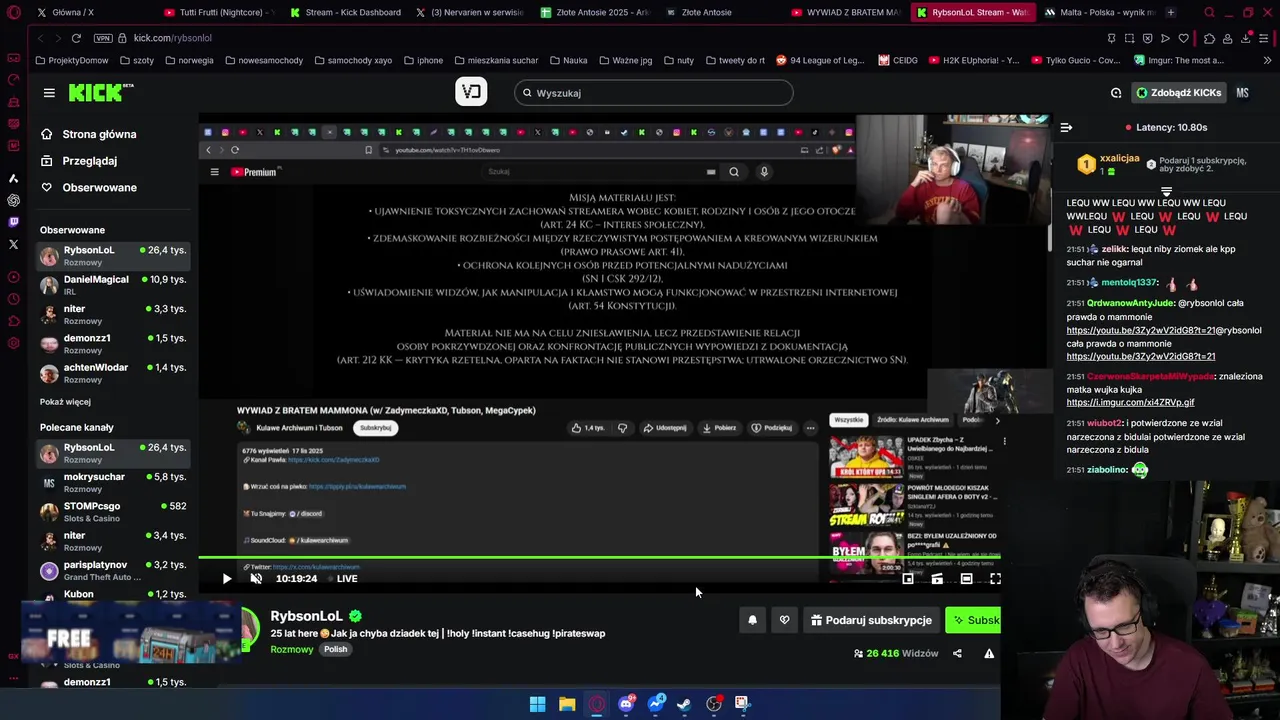Share the stream via share icon
The width and height of the screenshot is (1280, 720).
pos(957,654)
